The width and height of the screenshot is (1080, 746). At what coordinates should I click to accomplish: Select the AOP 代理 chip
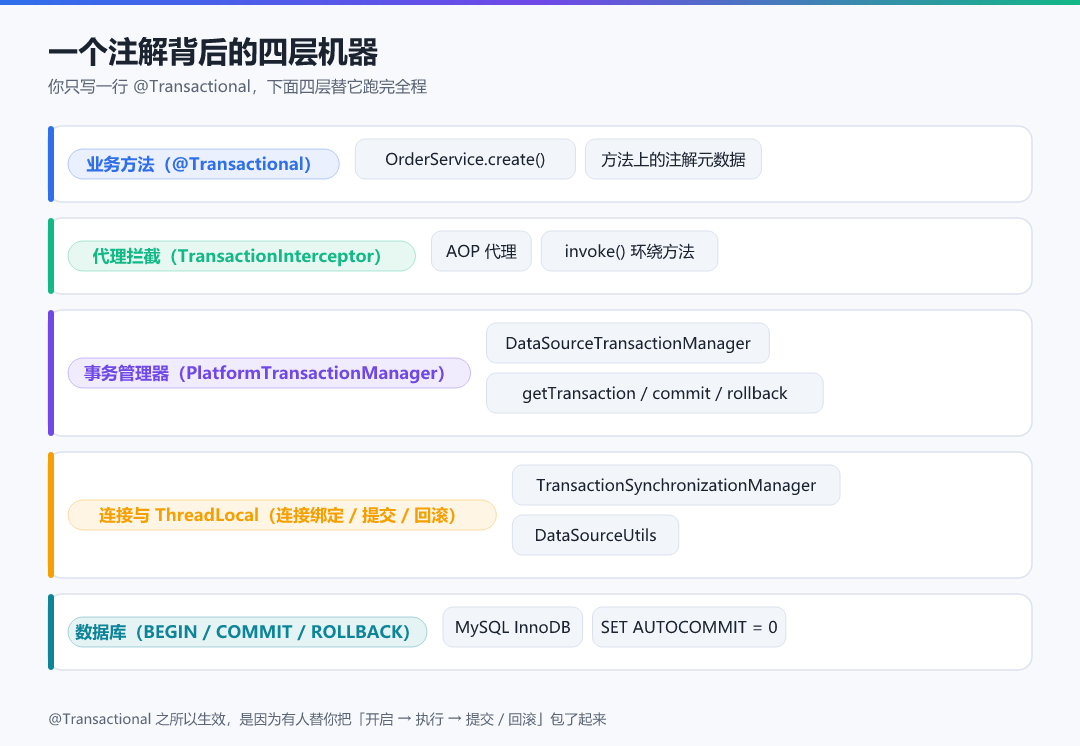point(481,251)
